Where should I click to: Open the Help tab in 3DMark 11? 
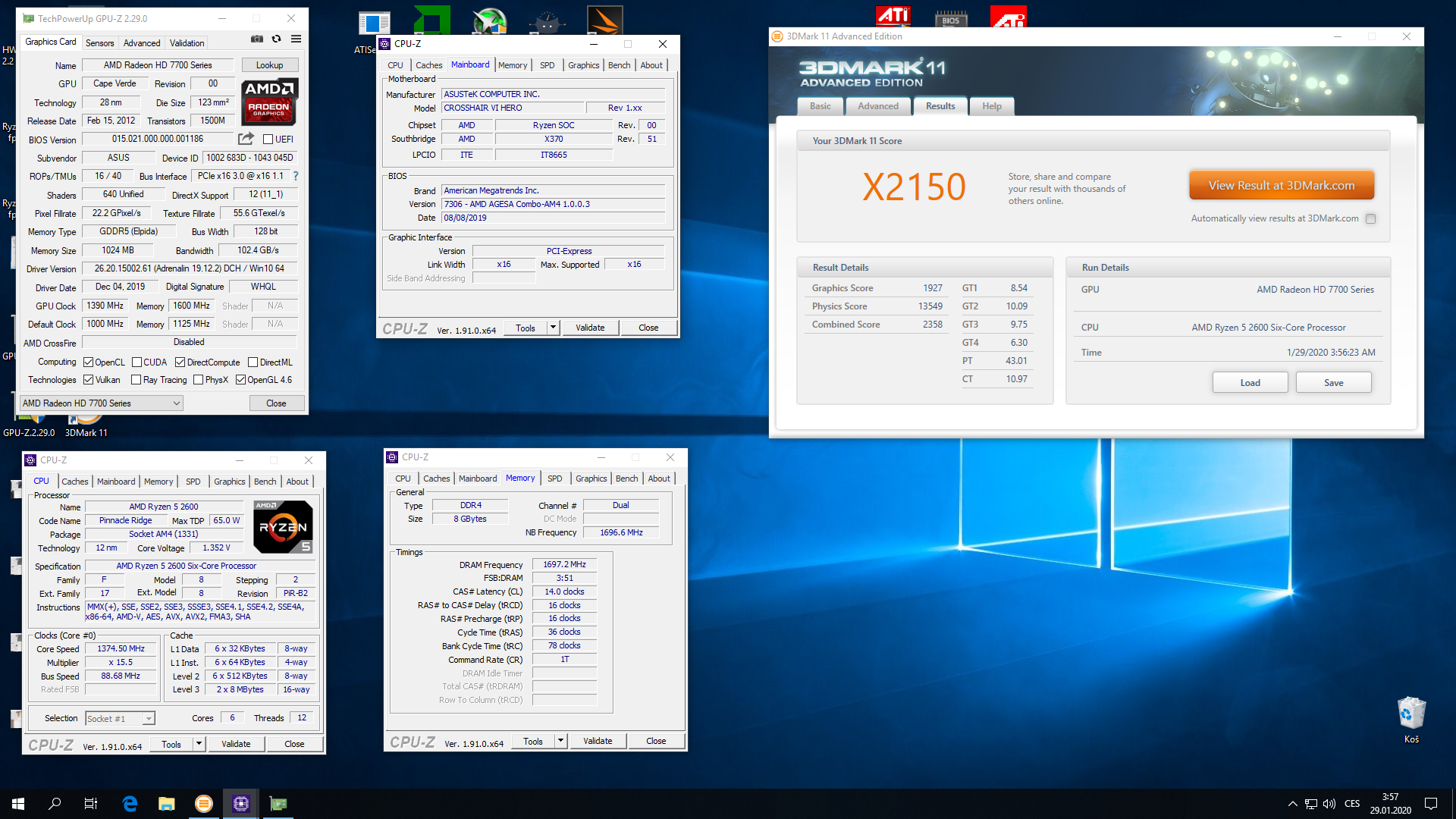pyautogui.click(x=992, y=106)
